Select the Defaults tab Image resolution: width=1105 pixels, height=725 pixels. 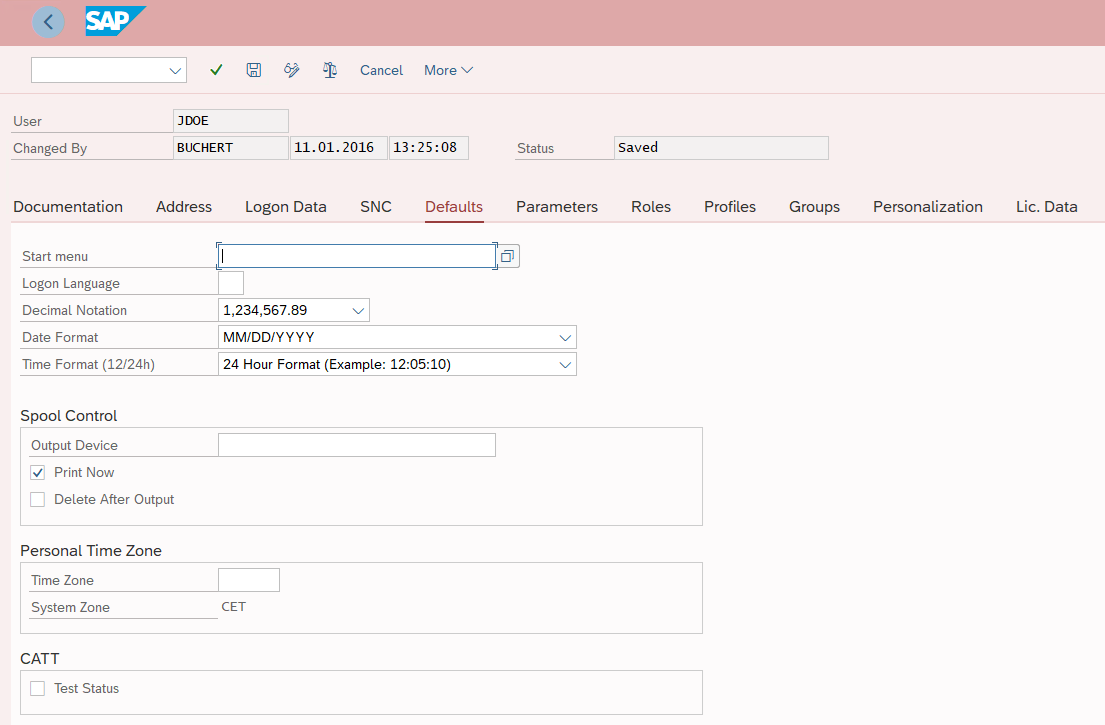[x=454, y=206]
